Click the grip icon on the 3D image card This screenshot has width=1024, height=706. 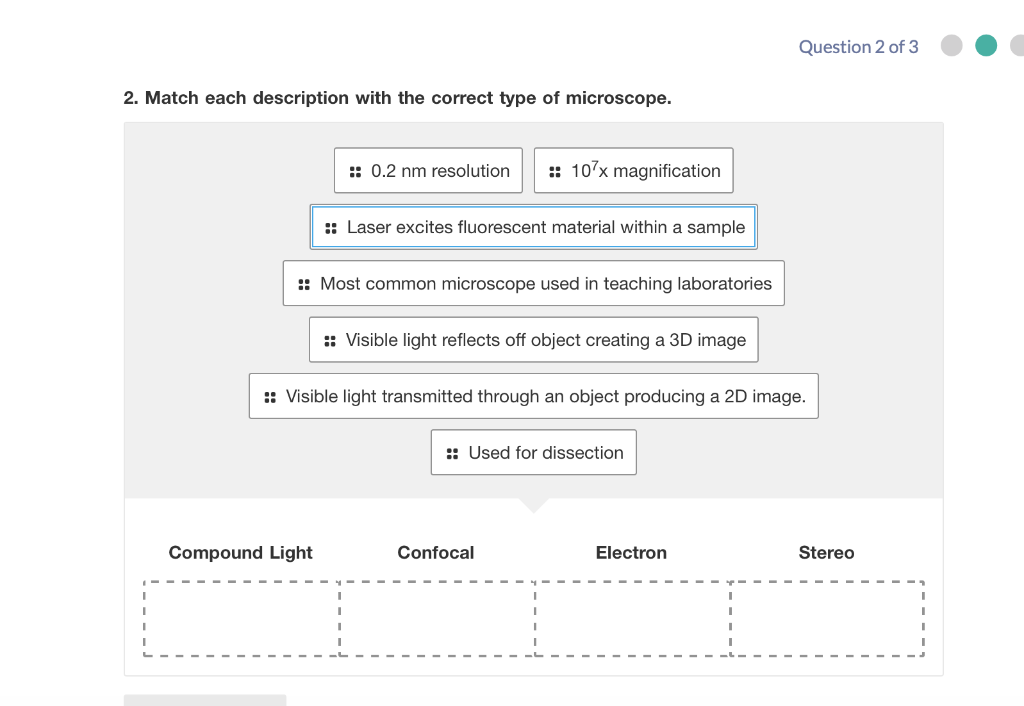tap(330, 339)
